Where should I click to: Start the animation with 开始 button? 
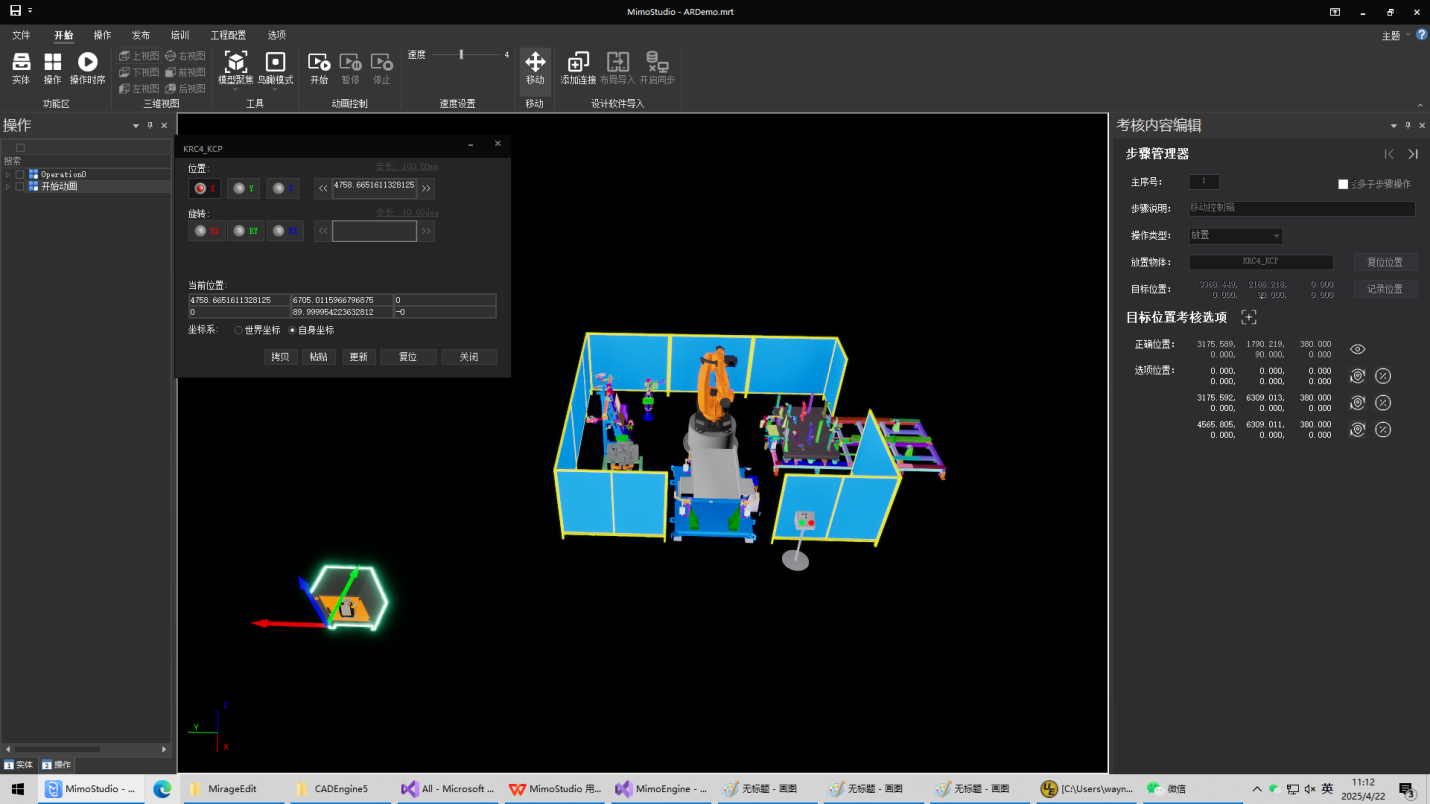pyautogui.click(x=319, y=62)
